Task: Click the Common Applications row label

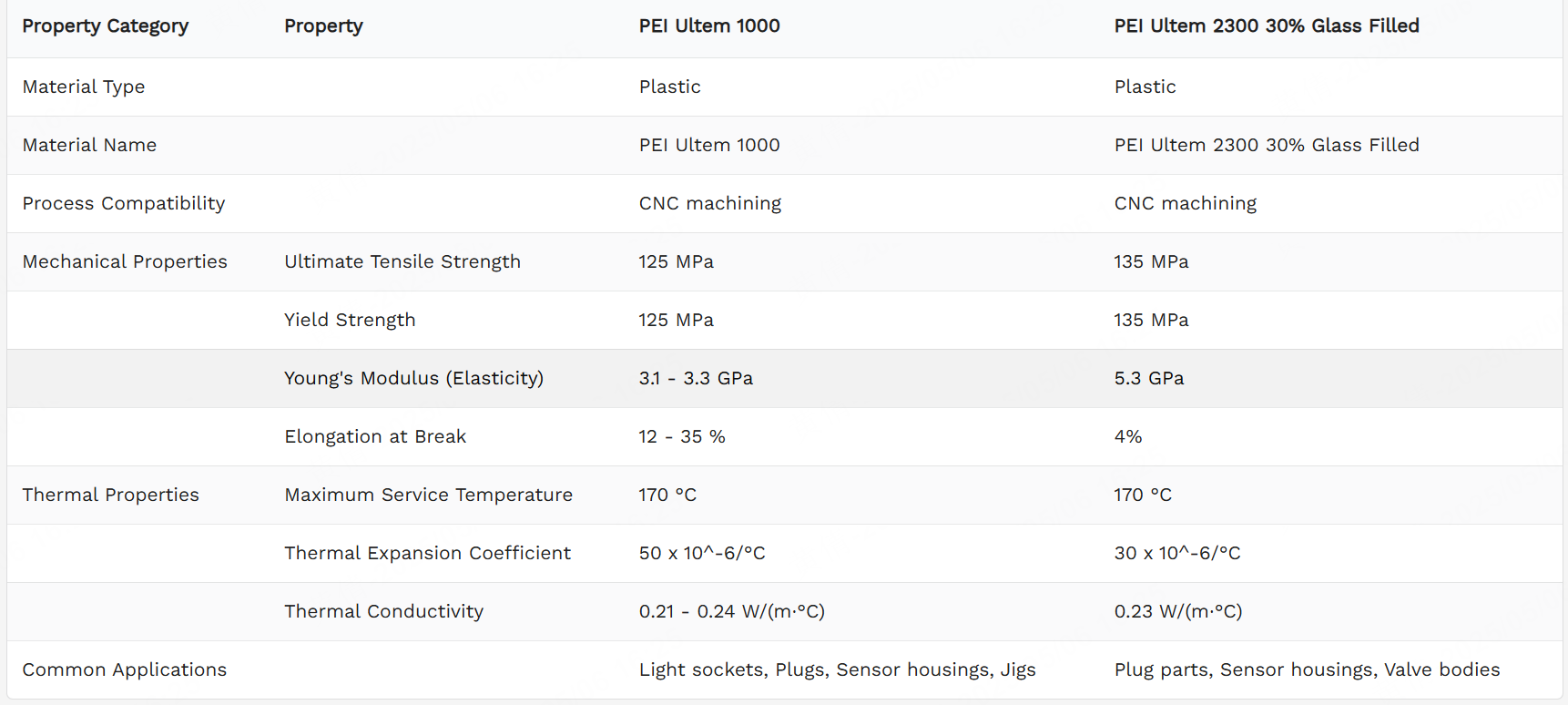Action: (x=125, y=670)
